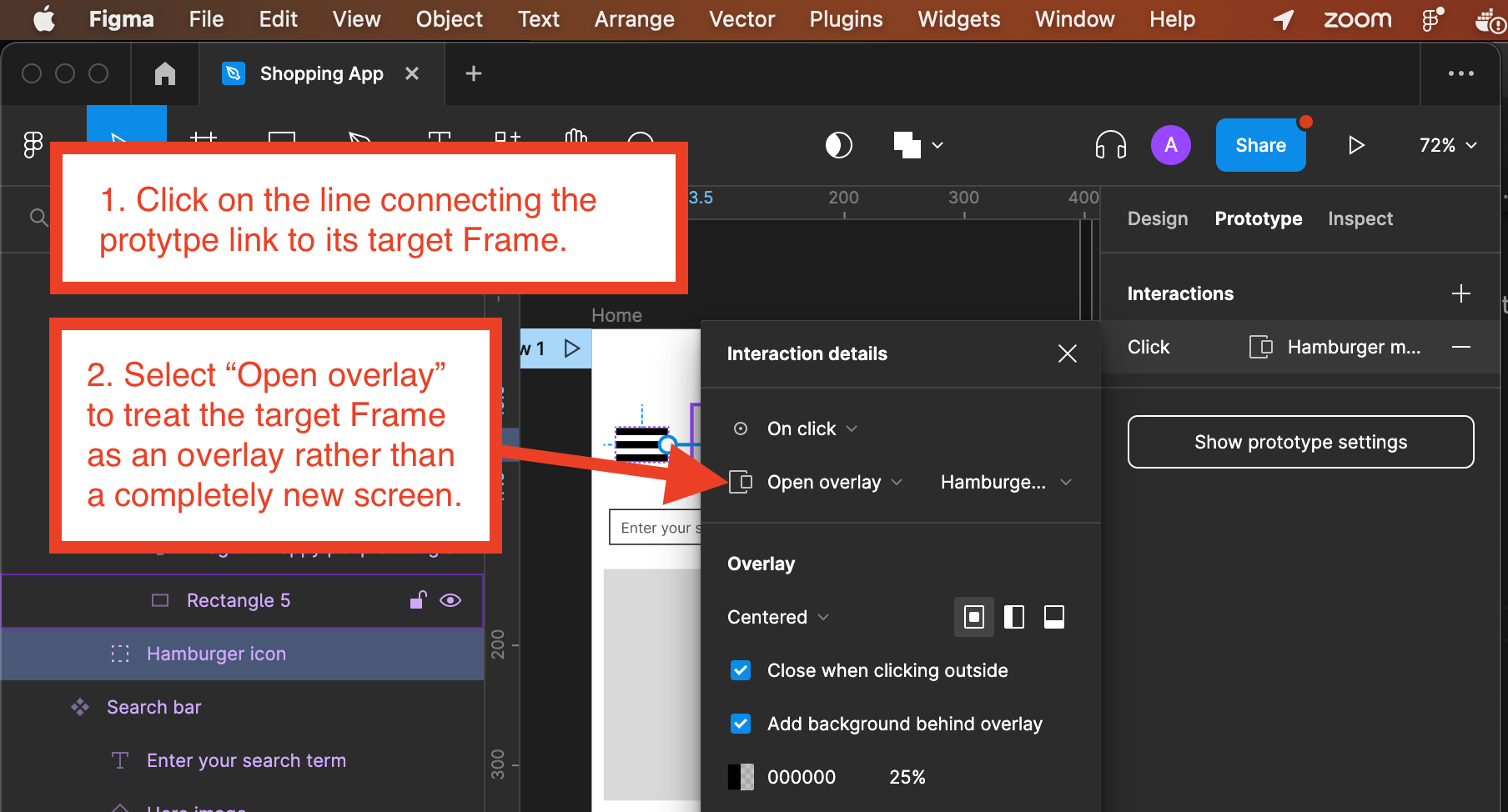The image size is (1508, 812).
Task: Uncheck Close when clicking outside
Action: tap(740, 670)
